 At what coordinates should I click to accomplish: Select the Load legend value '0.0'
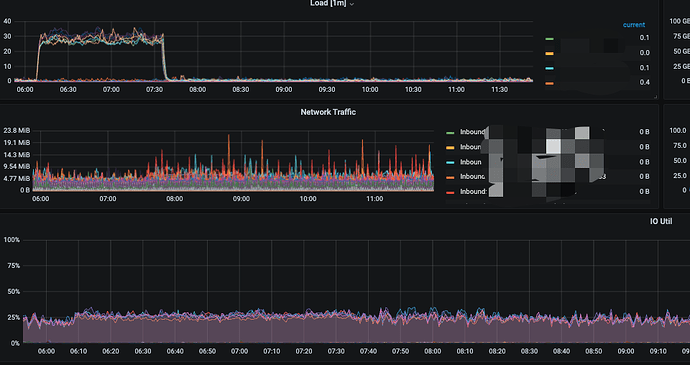coord(644,53)
